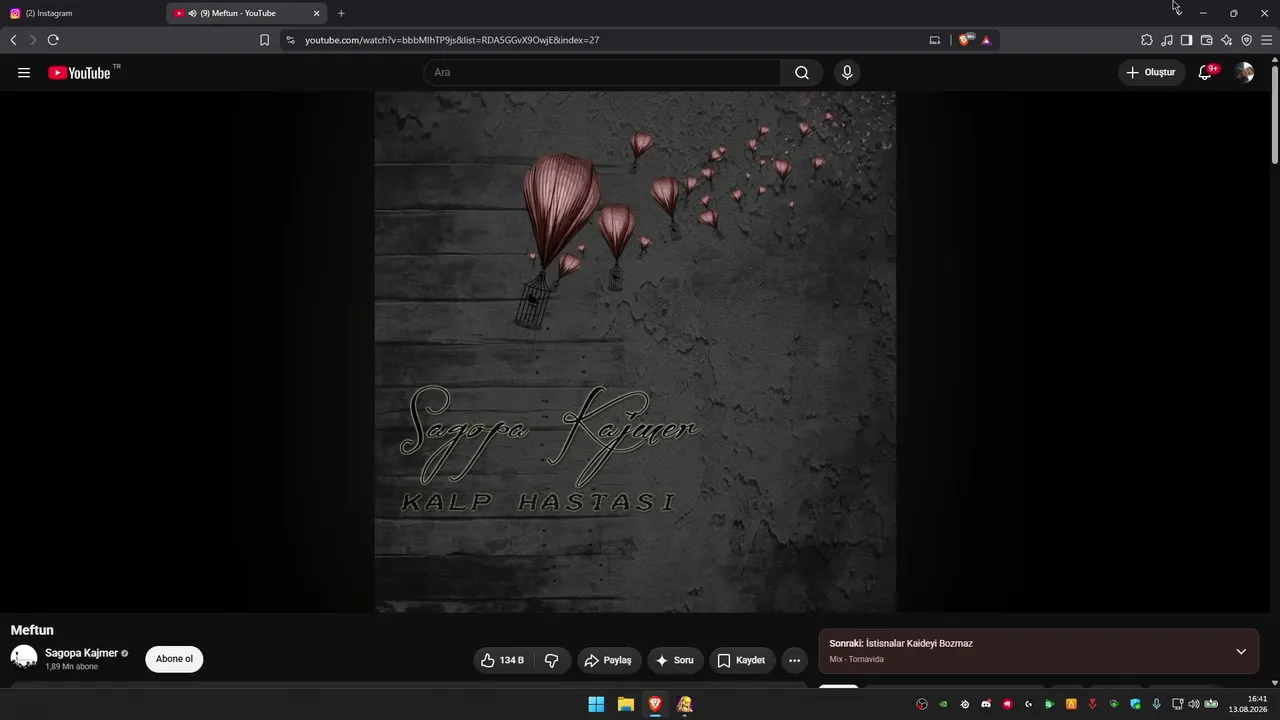1280x720 pixels.
Task: Open Brave VPN shield icon
Action: (1247, 40)
